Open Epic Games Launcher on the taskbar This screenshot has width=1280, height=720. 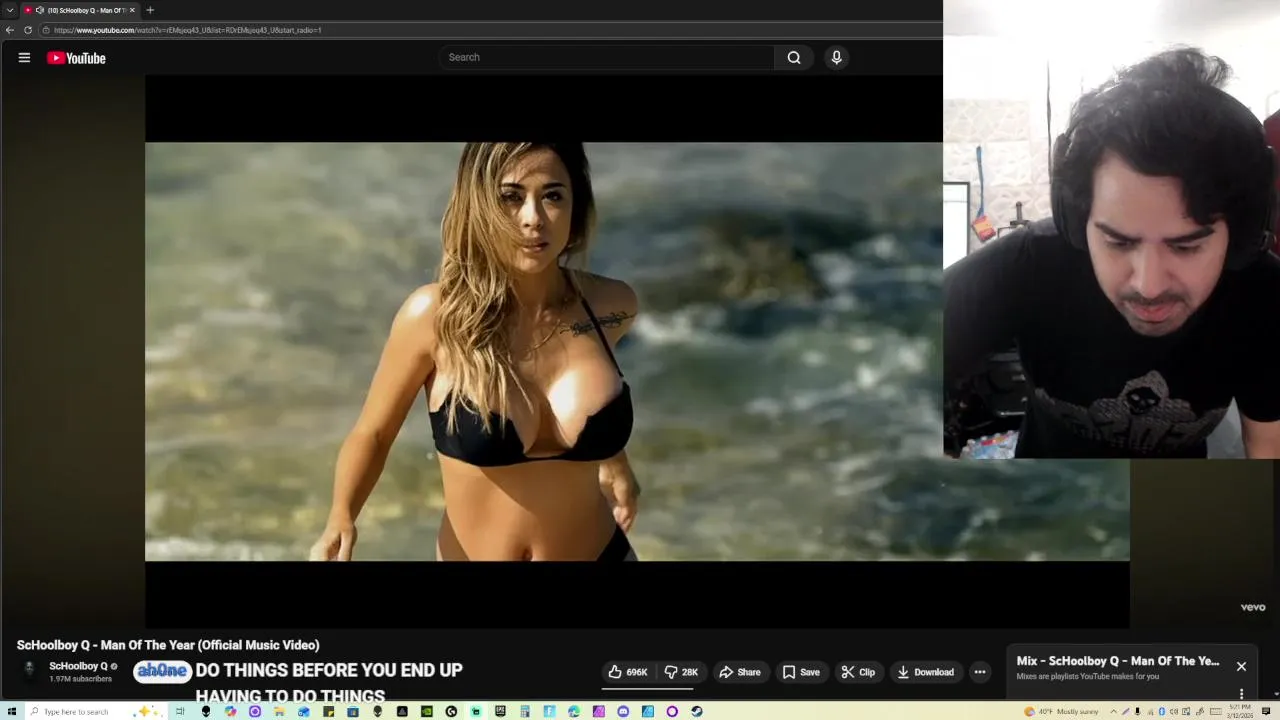500,711
